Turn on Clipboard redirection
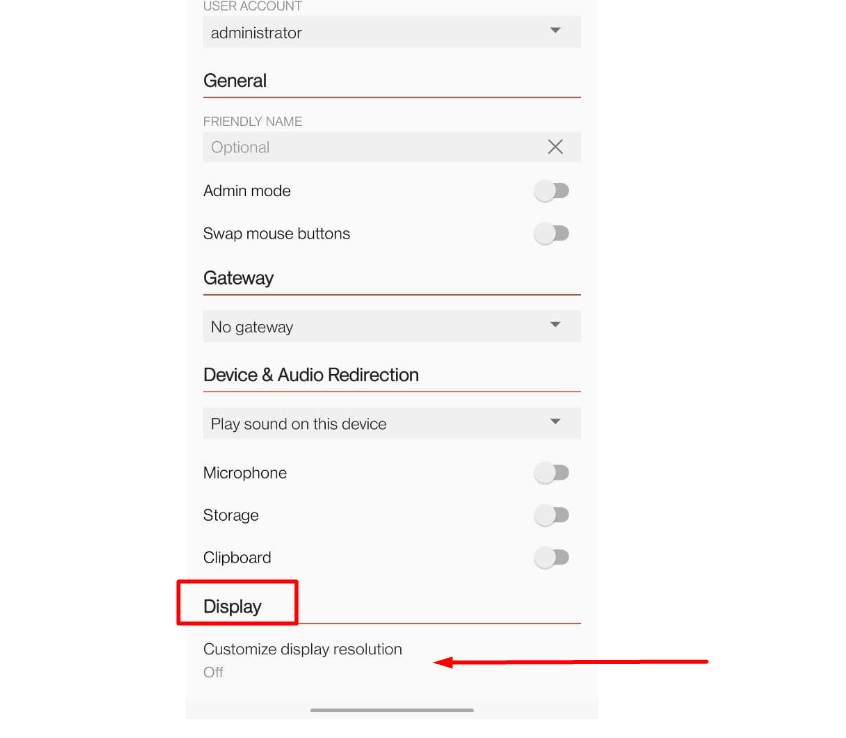The width and height of the screenshot is (846, 738). coord(551,557)
